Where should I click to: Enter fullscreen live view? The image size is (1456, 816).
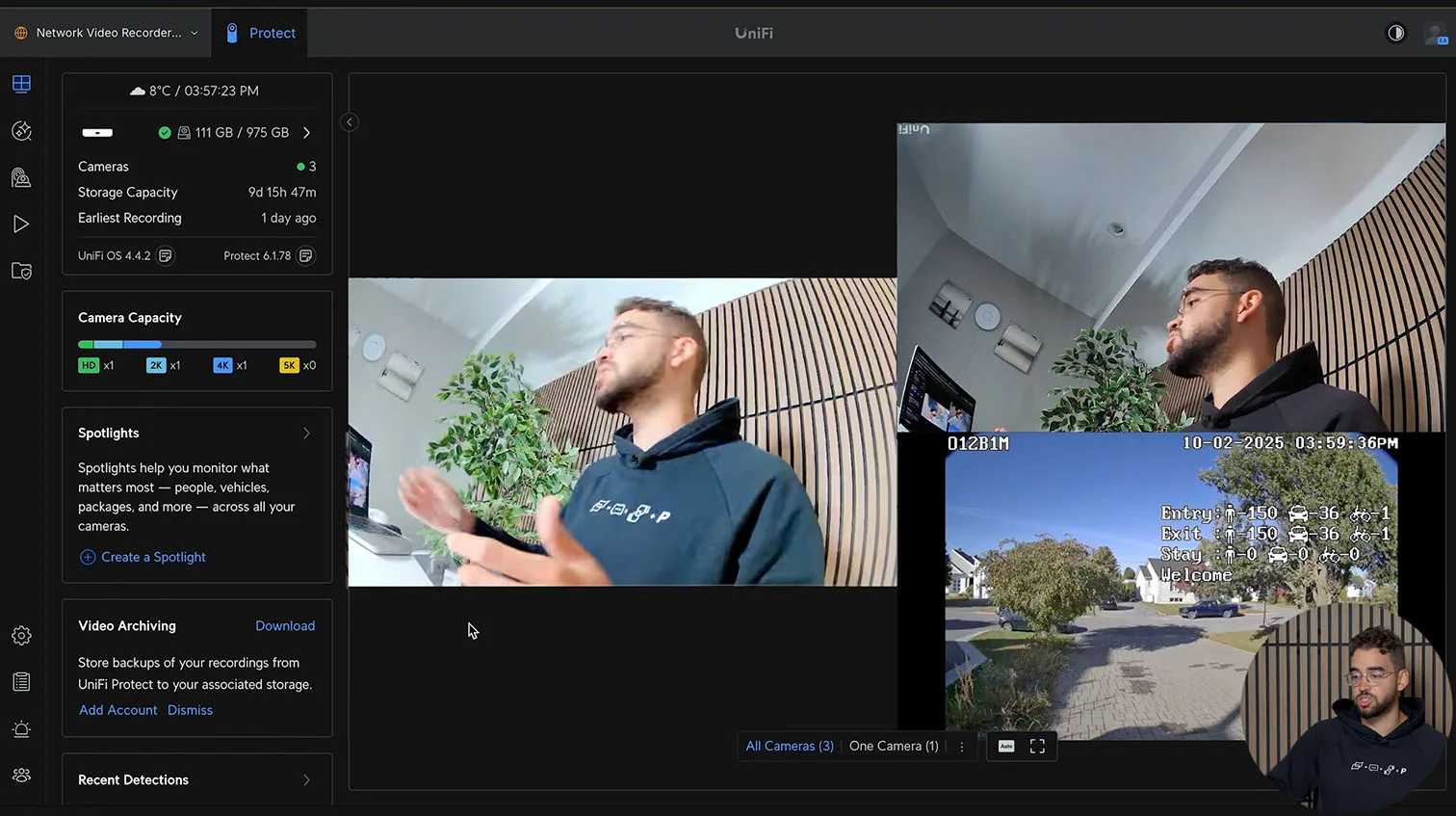tap(1037, 747)
